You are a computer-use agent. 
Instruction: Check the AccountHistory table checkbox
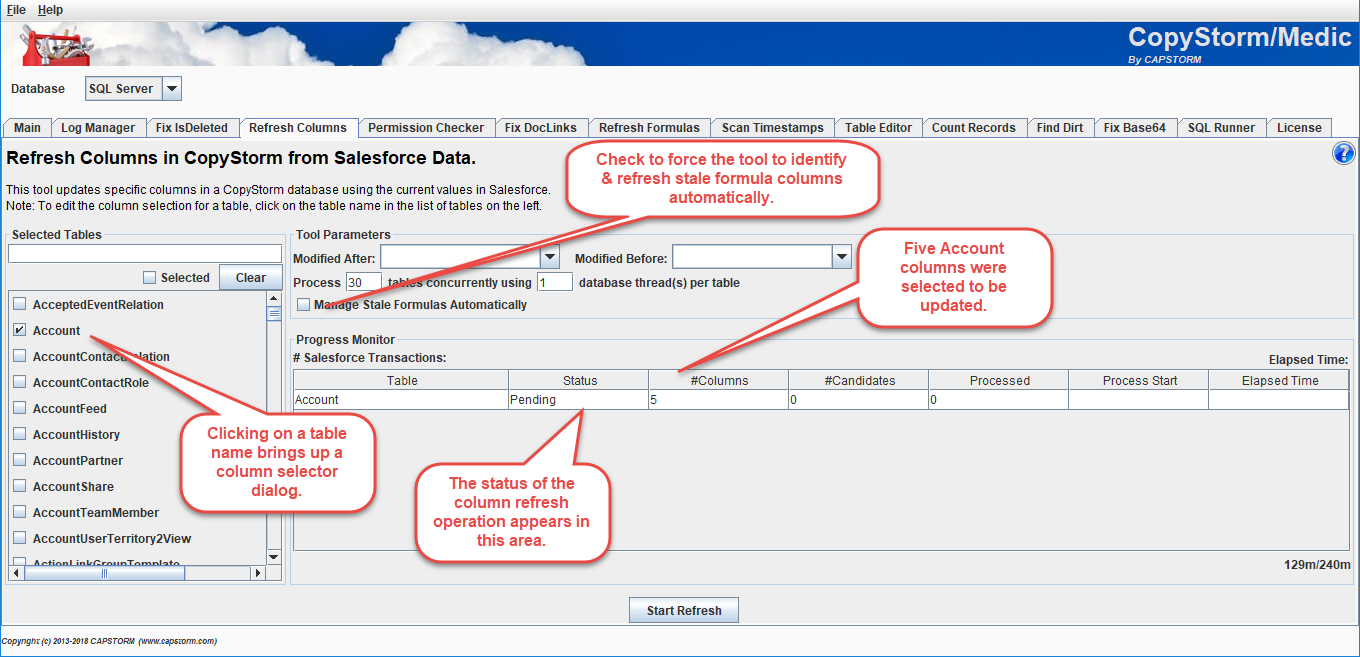[x=20, y=435]
